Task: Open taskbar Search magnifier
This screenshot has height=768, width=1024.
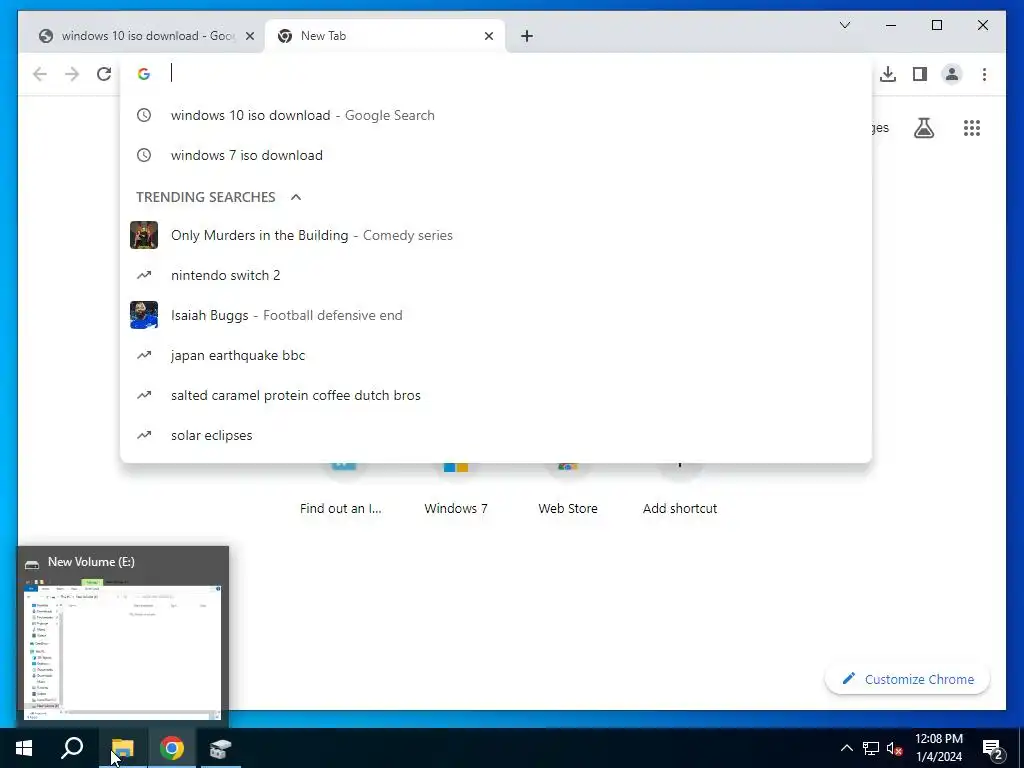Action: pos(72,748)
